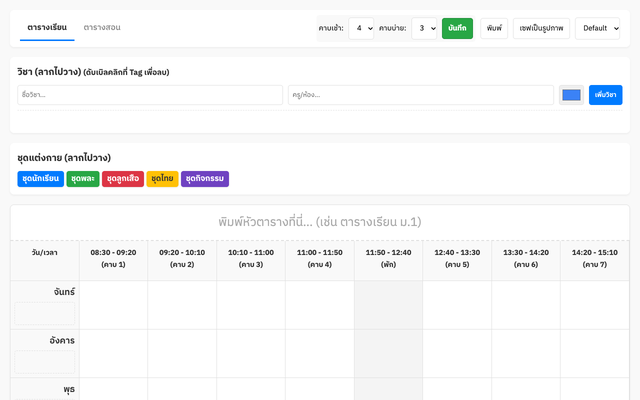Click the พิมพ์ print button
Image resolution: width=640 pixels, height=400 pixels.
coord(494,28)
